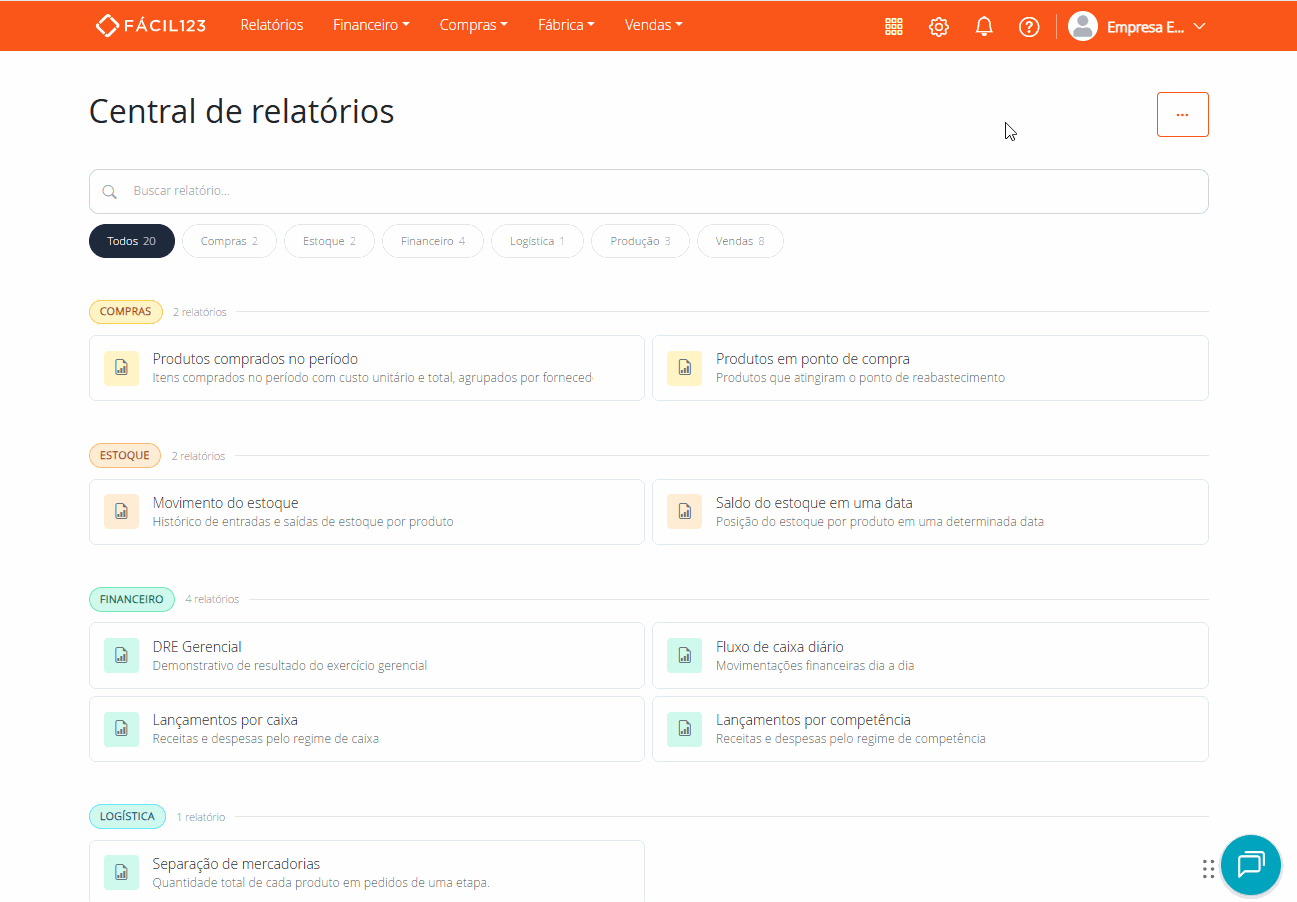The width and height of the screenshot is (1297, 902).
Task: Filter by Financeiro 4 chip
Action: point(433,241)
